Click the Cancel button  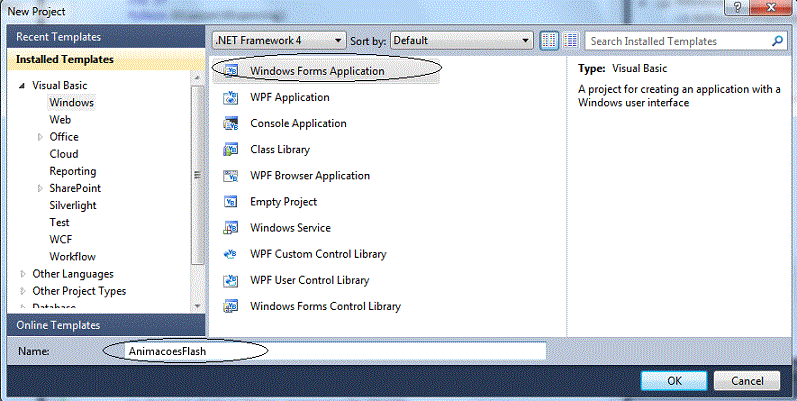747,381
